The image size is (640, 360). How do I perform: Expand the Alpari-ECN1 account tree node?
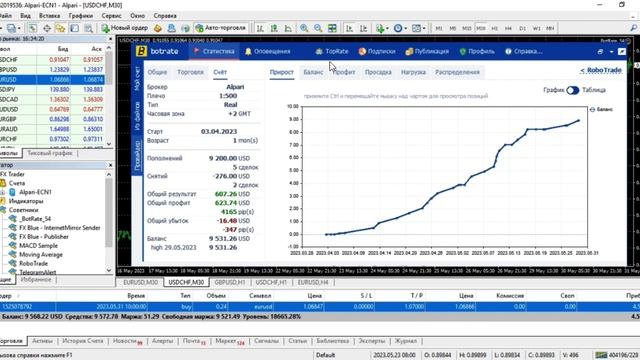(3, 192)
